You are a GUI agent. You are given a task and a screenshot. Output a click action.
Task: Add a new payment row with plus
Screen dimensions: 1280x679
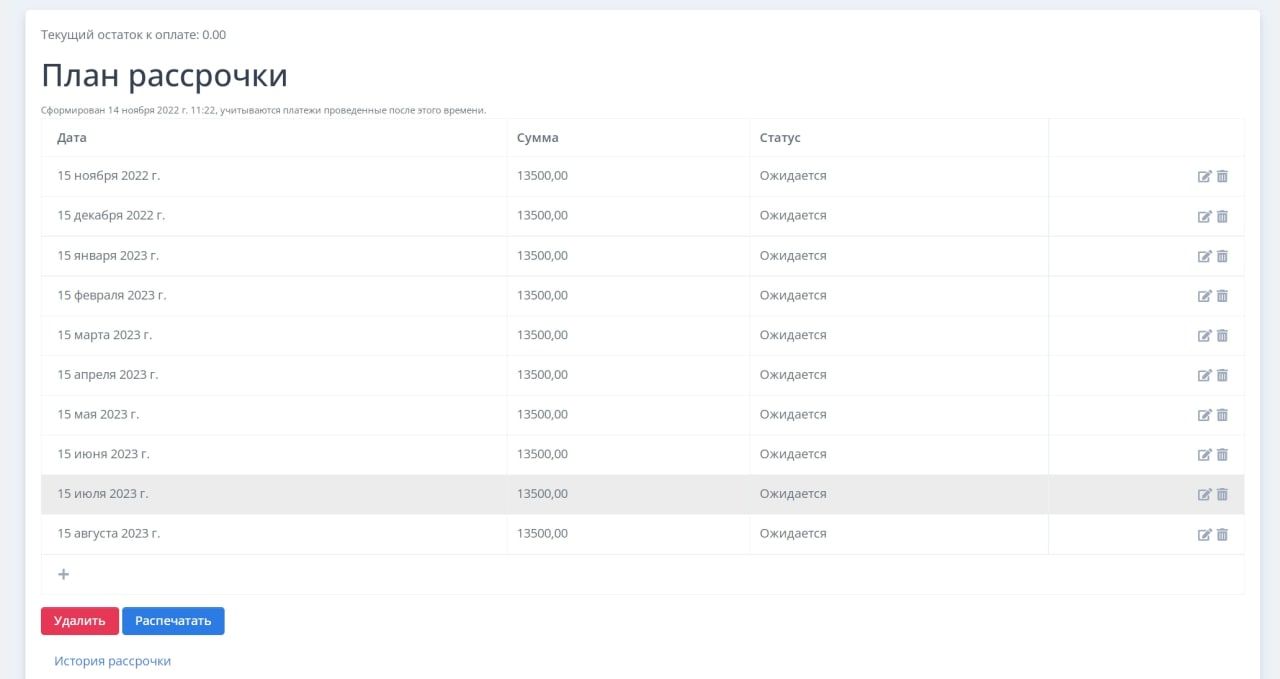click(x=64, y=574)
